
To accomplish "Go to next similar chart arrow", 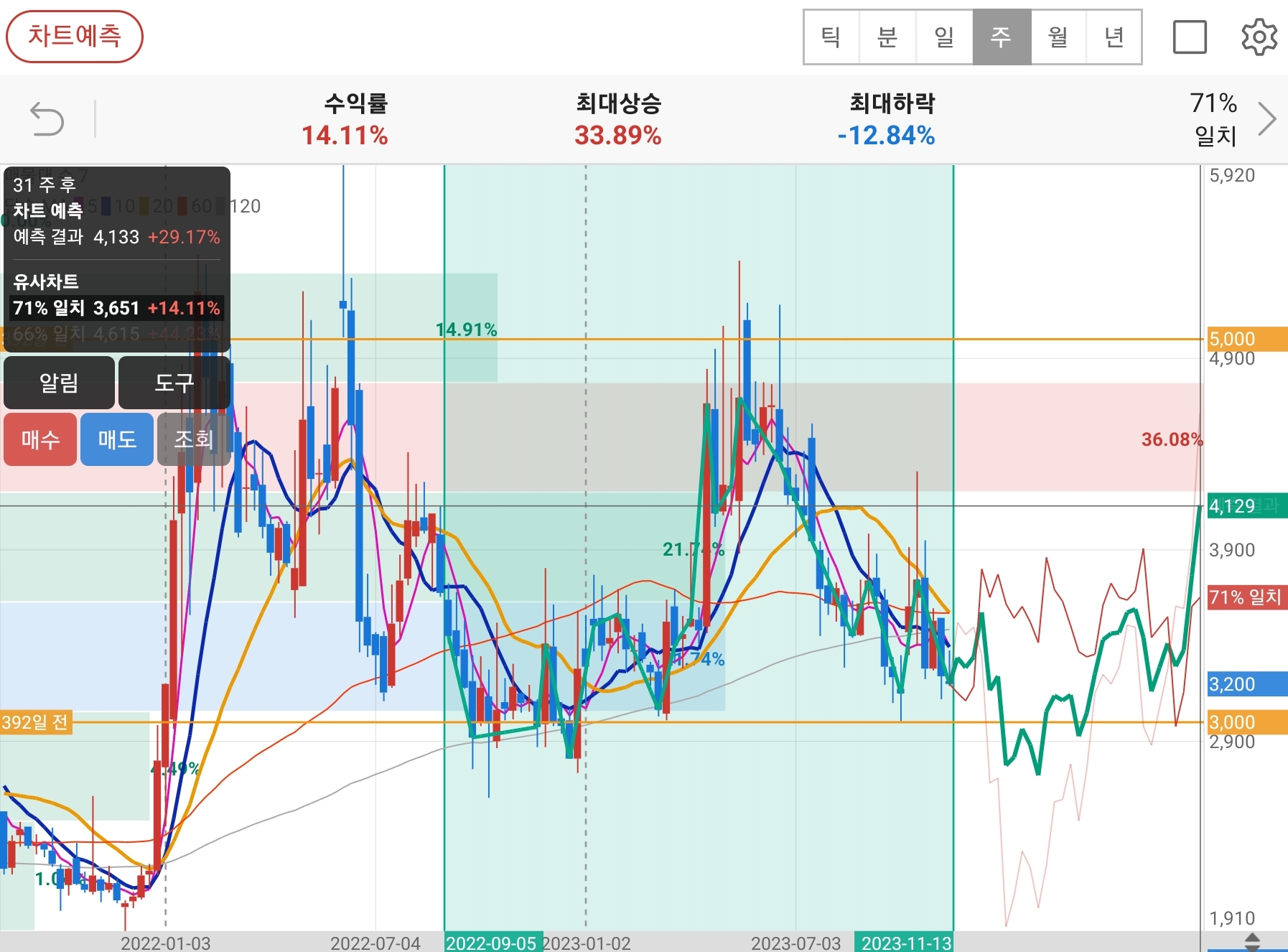I will point(1267,119).
